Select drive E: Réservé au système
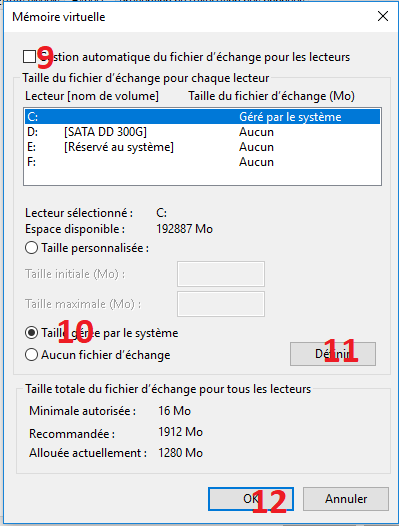Screen dimensions: 399x526 pyautogui.click(x=202, y=147)
